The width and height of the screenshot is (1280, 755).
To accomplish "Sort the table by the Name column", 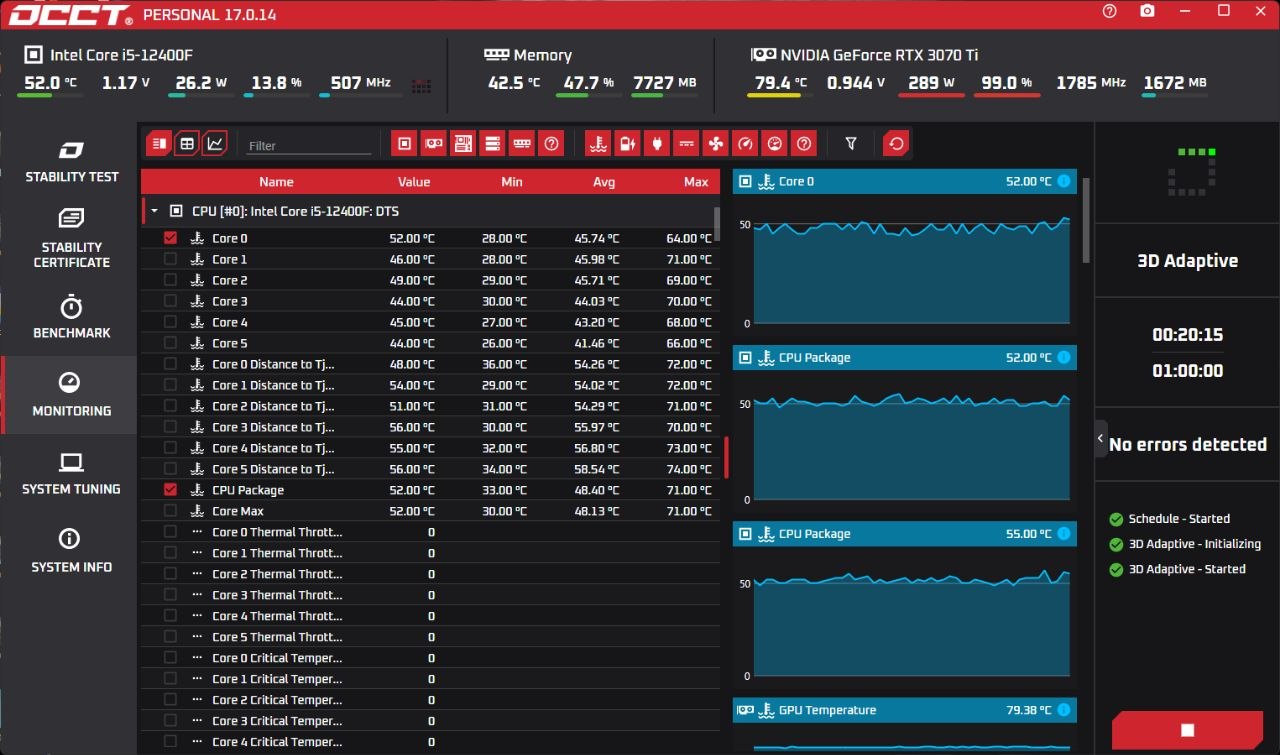I will point(276,182).
